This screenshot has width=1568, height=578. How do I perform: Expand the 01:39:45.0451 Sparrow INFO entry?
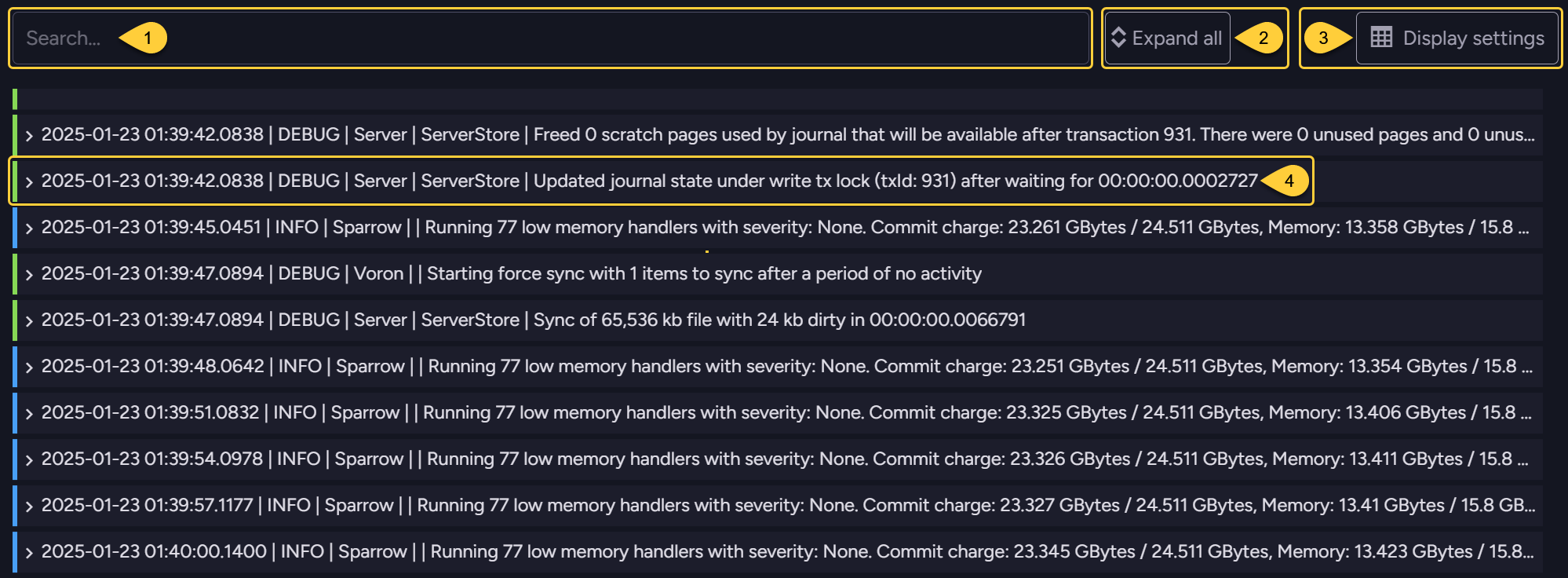29,228
